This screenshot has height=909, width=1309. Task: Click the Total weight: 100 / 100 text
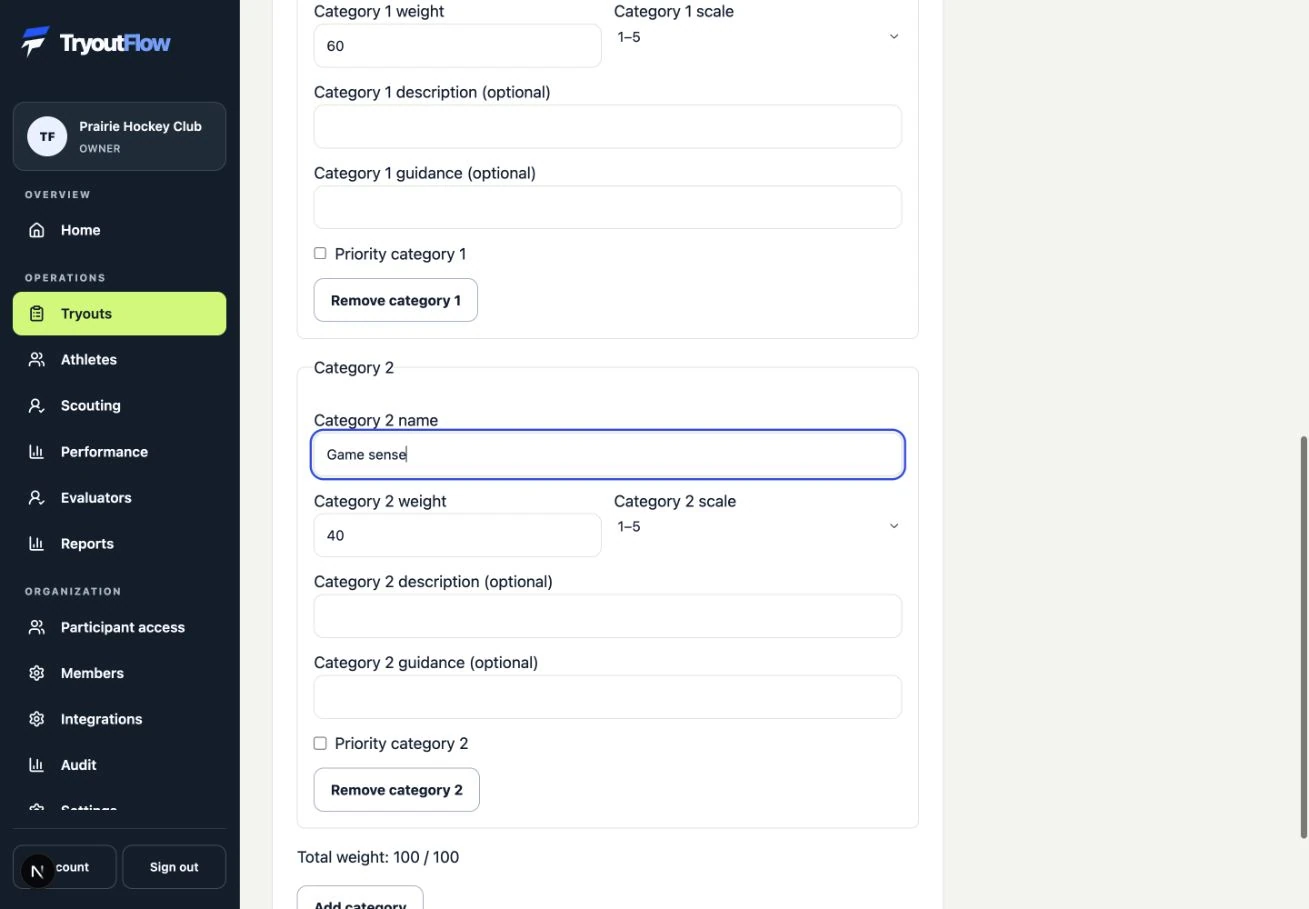point(378,857)
